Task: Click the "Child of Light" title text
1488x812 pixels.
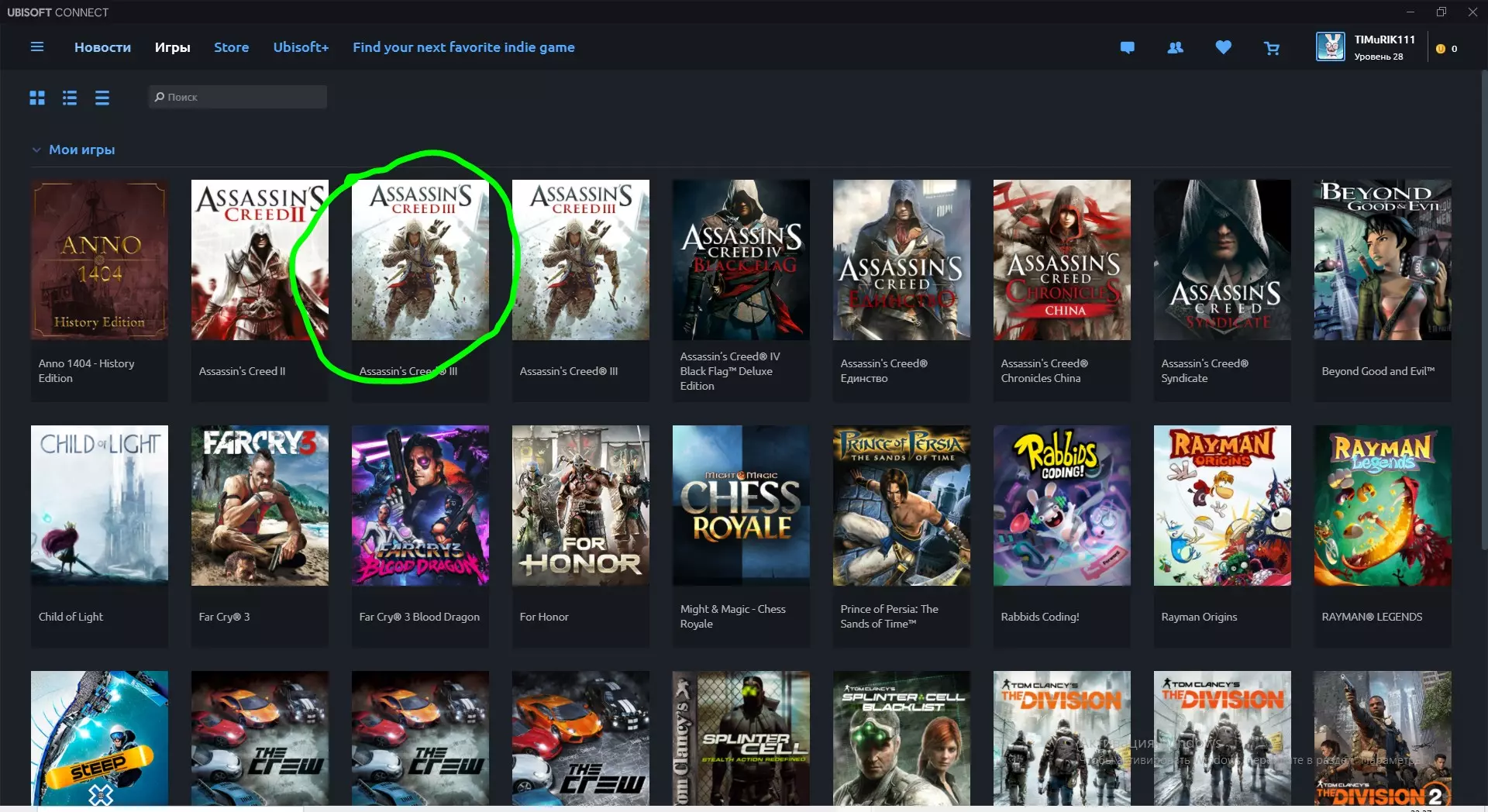Action: (x=71, y=617)
